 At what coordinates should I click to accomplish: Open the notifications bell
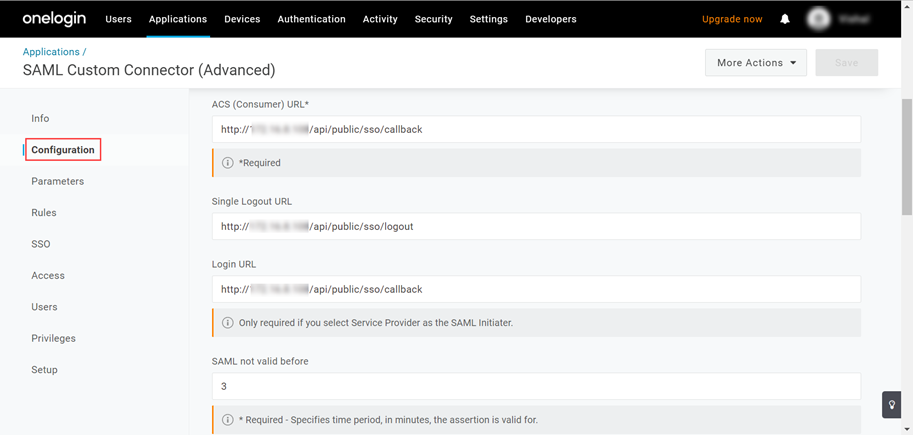pyautogui.click(x=785, y=19)
